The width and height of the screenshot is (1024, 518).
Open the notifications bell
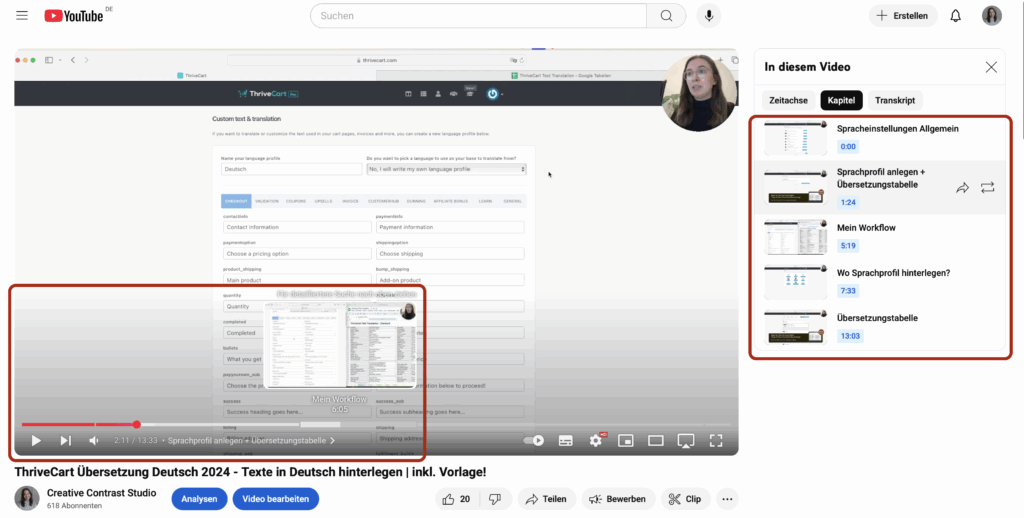click(955, 16)
